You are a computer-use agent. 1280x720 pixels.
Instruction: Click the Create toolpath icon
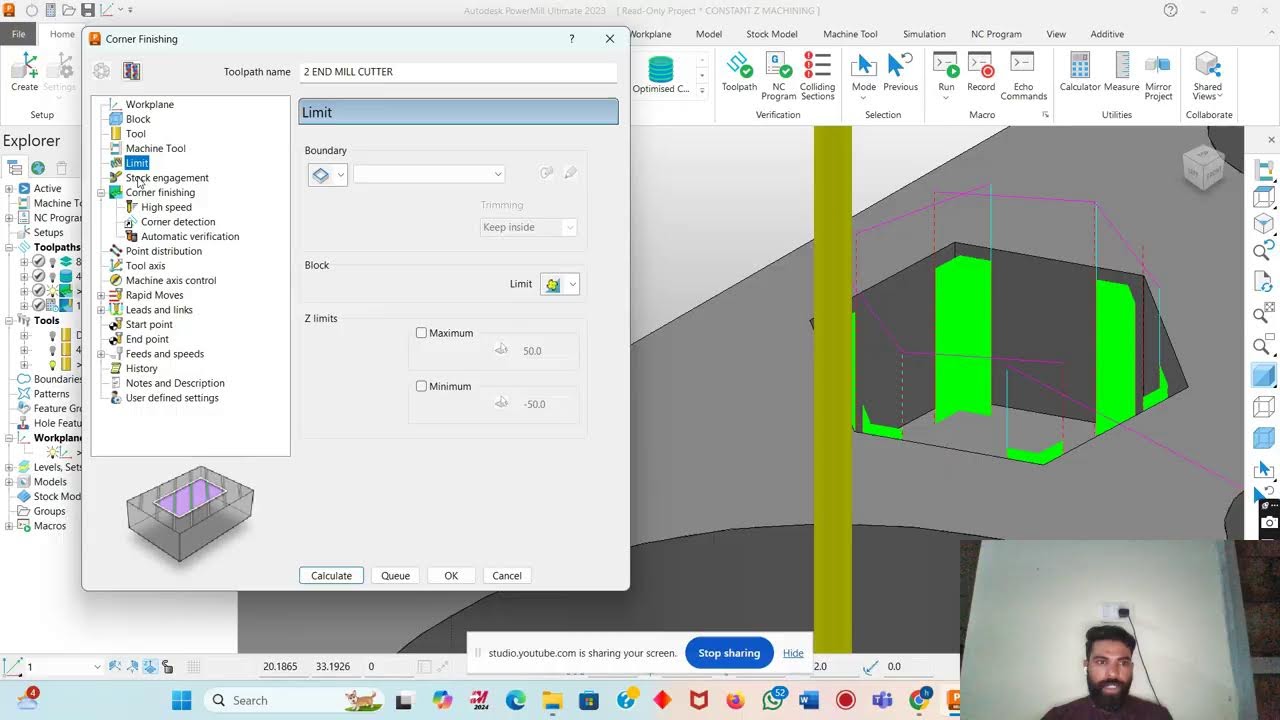(24, 73)
